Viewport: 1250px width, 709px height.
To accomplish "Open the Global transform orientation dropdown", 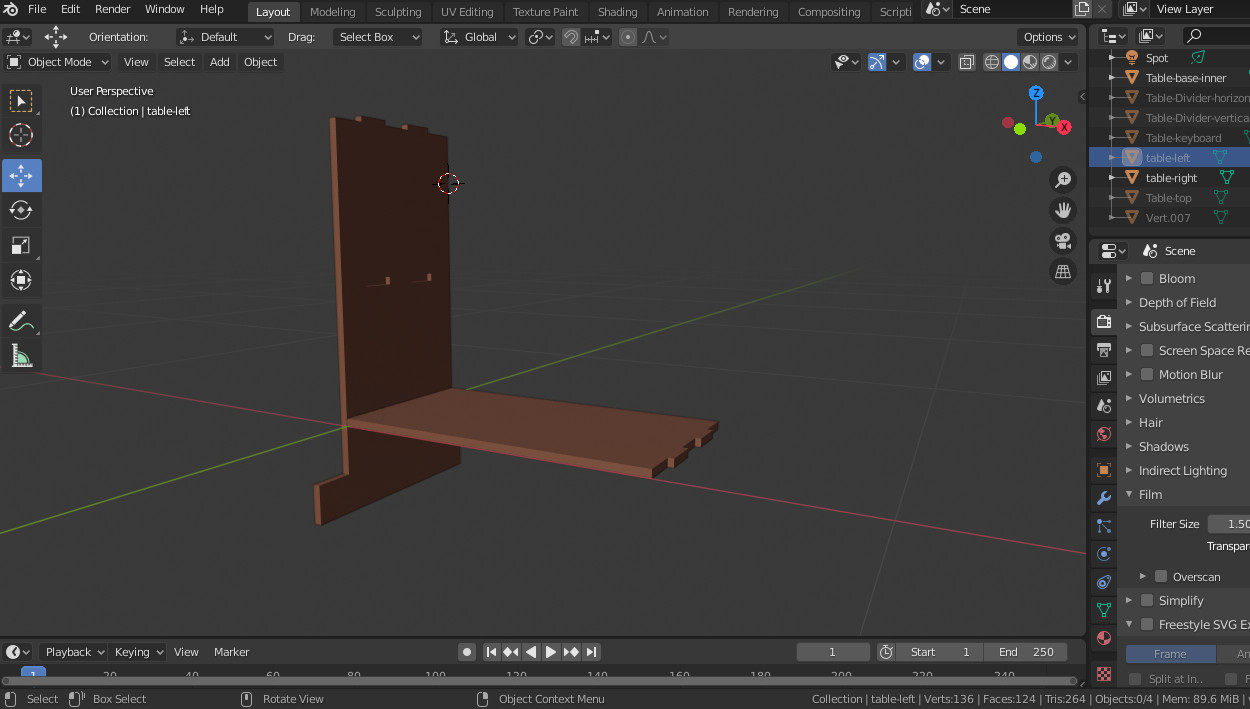I will pos(479,37).
